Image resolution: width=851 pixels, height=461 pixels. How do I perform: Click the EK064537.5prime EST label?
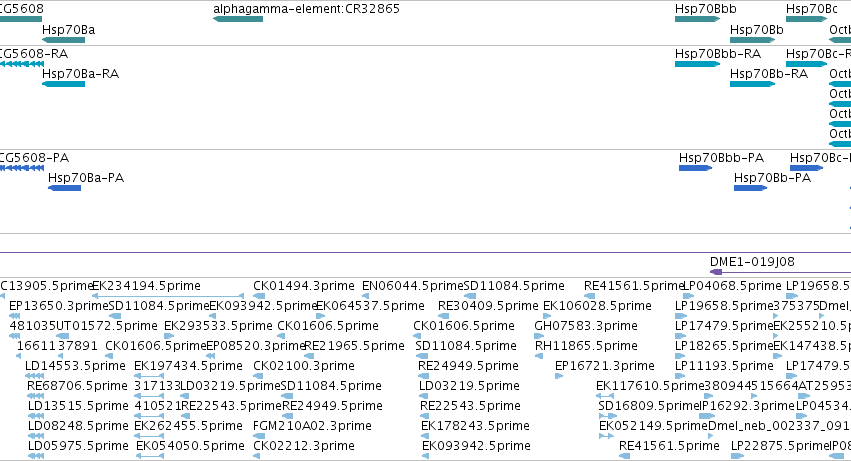pos(370,306)
